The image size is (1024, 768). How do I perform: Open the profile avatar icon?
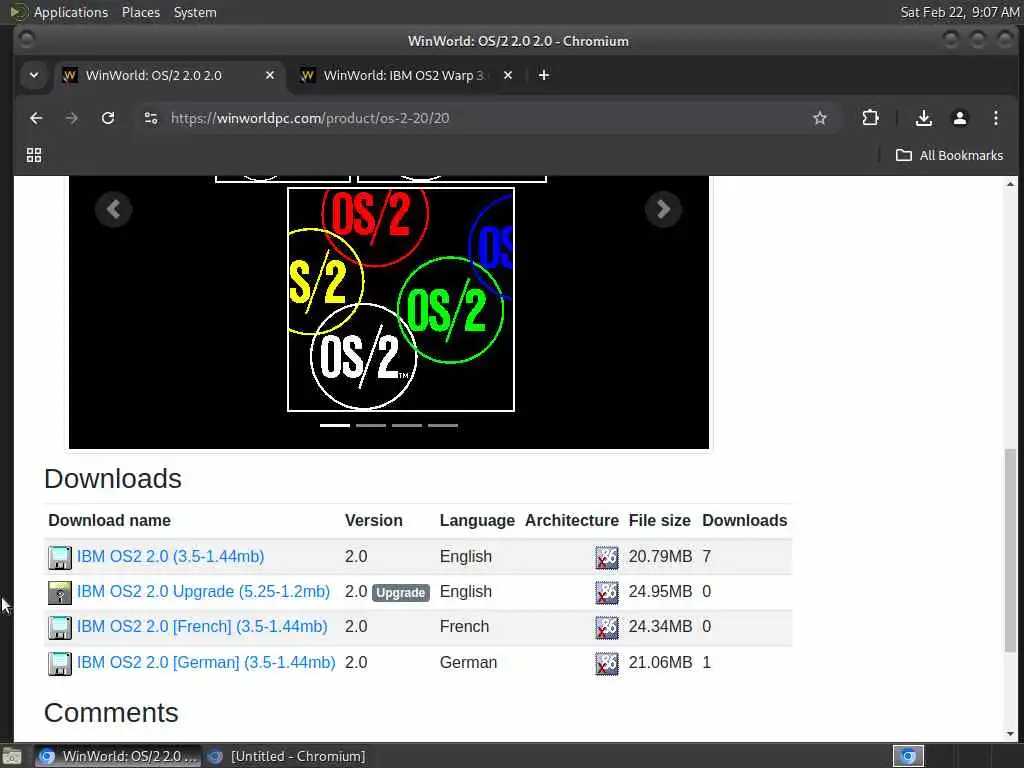tap(959, 118)
